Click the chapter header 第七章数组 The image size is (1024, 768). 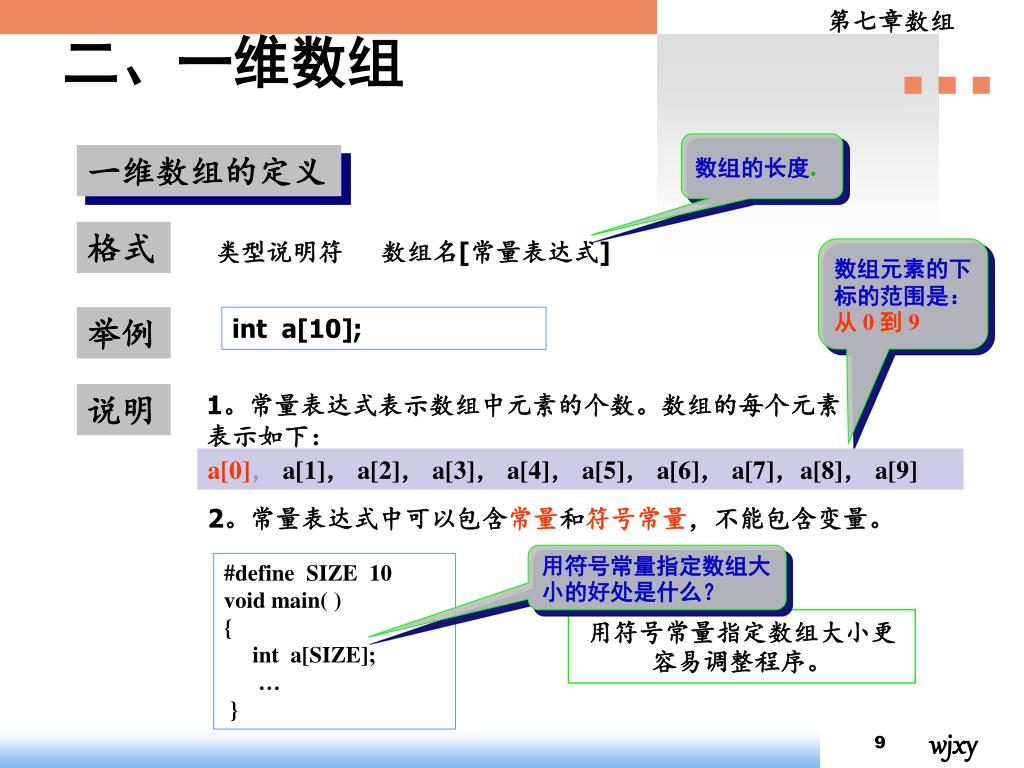click(891, 21)
